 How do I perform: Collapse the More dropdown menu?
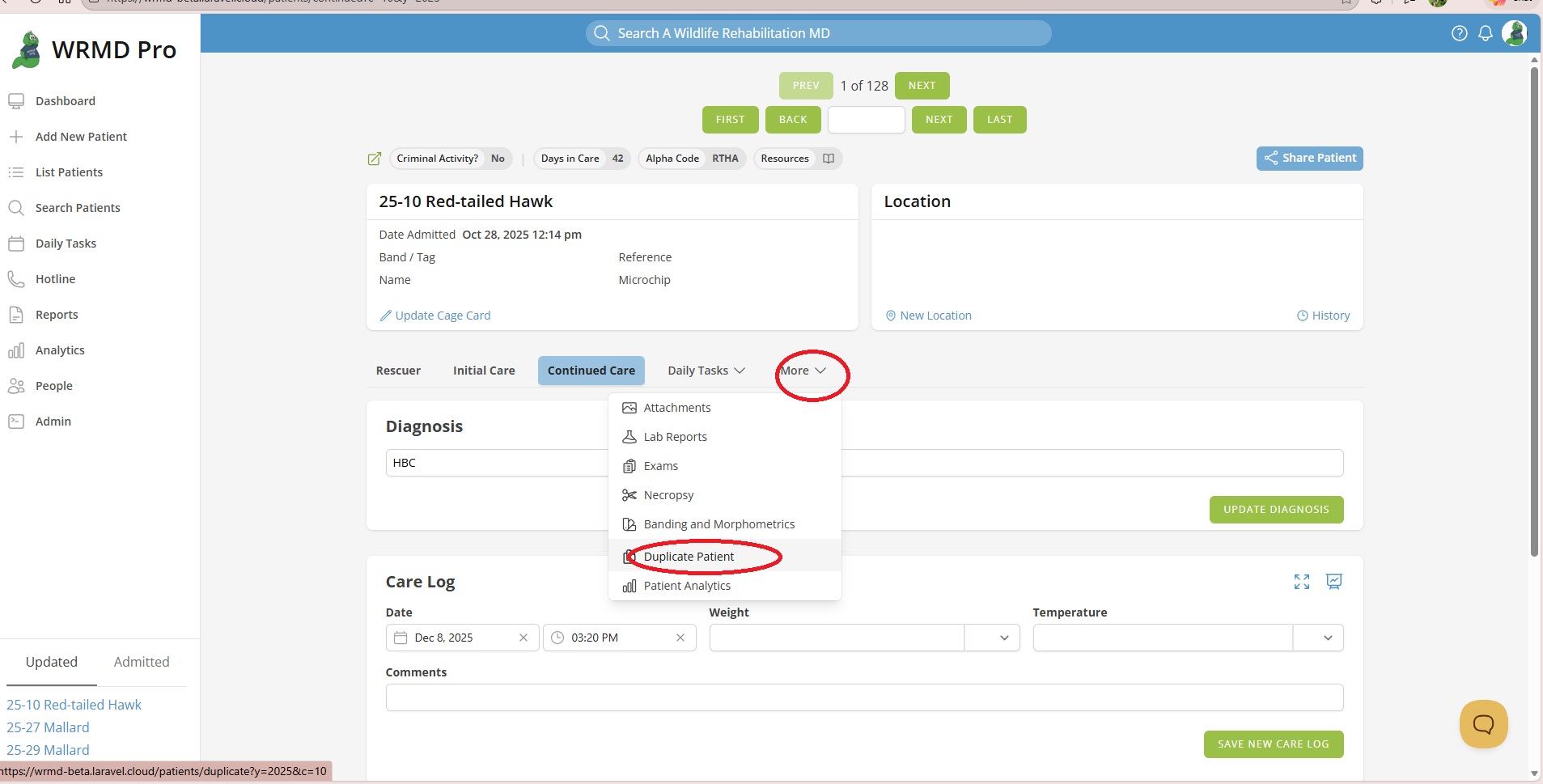(803, 371)
